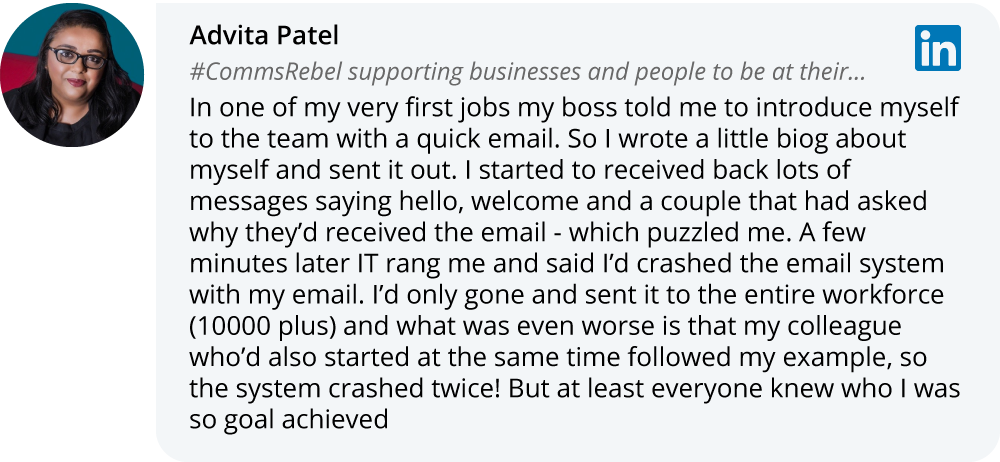Click the final words 'so goal achieved'
1000x462 pixels.
pyautogui.click(x=289, y=420)
